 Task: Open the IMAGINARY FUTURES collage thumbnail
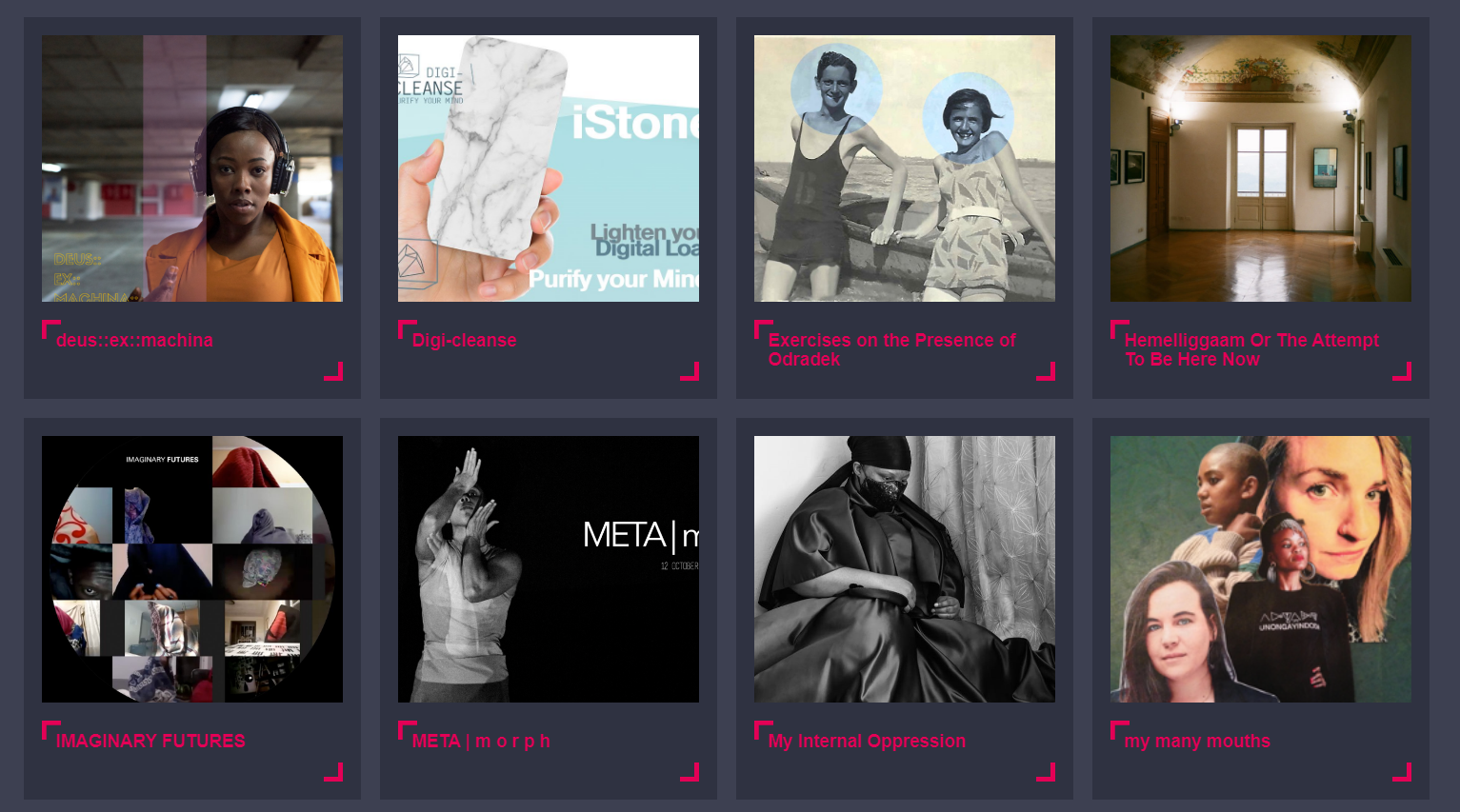coord(192,569)
